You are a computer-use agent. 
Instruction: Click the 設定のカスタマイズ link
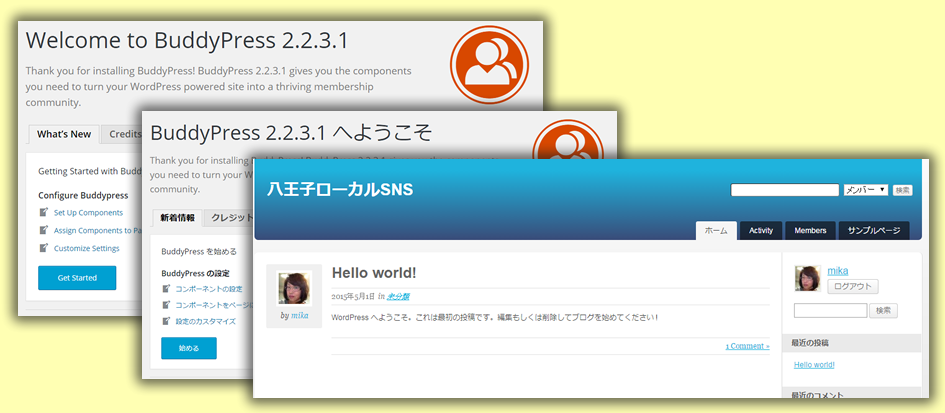pos(206,322)
